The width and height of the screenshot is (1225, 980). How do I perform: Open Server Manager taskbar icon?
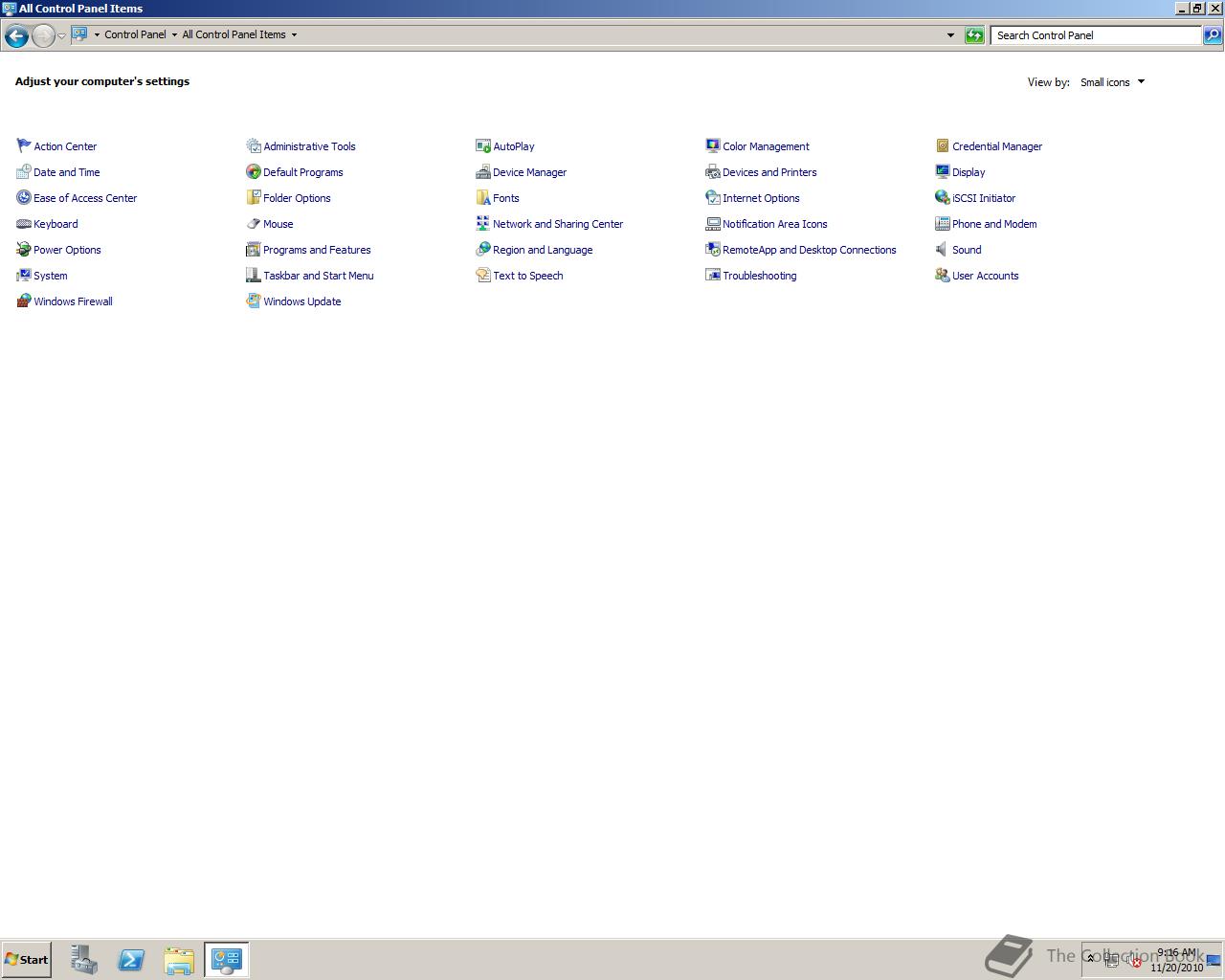pos(83,960)
